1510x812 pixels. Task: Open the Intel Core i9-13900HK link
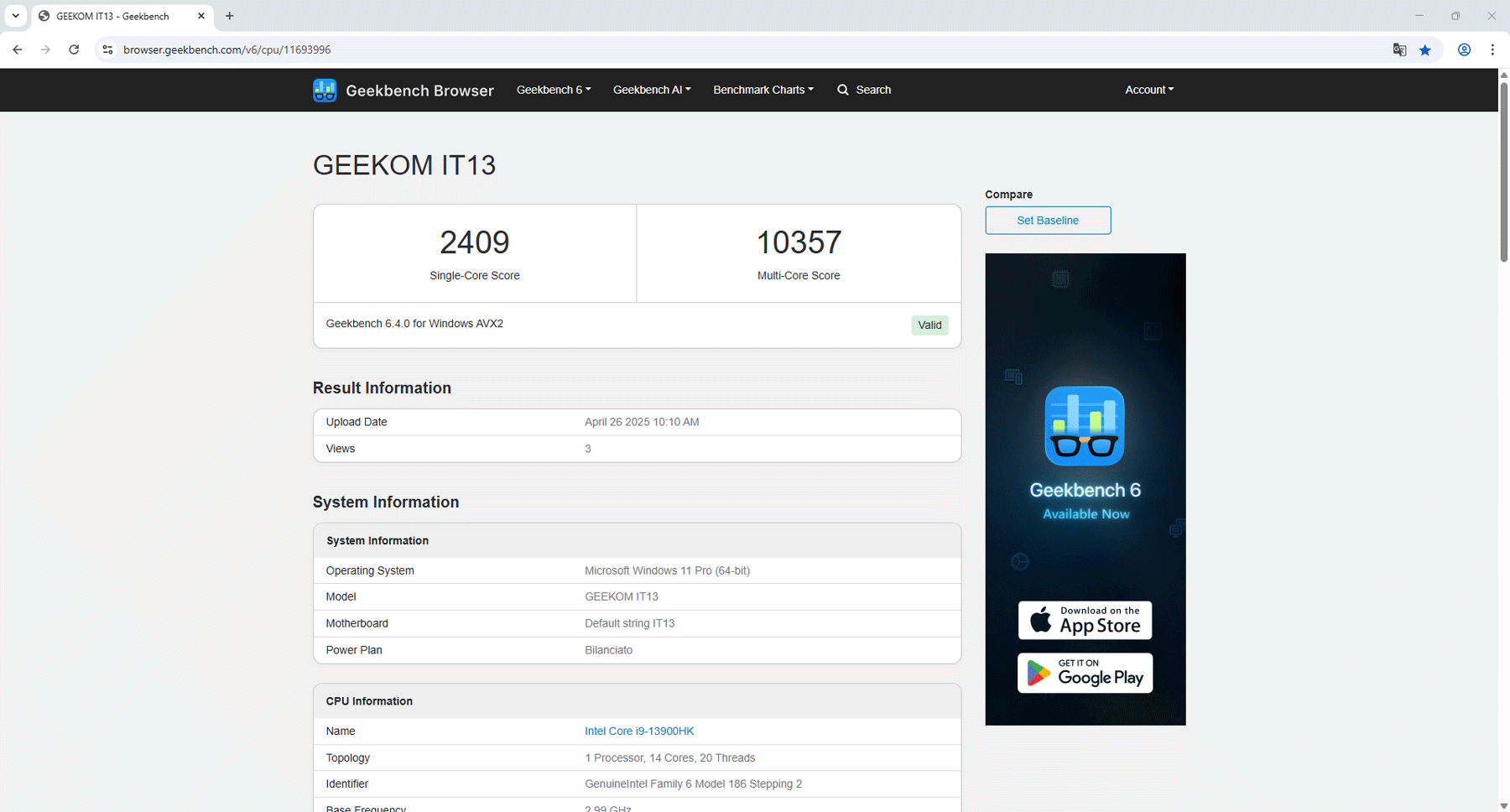(x=639, y=731)
